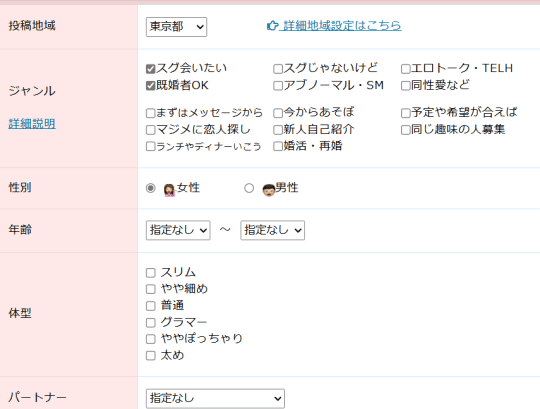The width and height of the screenshot is (540, 409).
Task: Open the maximum age 指定なし dropdown
Action: pos(272,230)
